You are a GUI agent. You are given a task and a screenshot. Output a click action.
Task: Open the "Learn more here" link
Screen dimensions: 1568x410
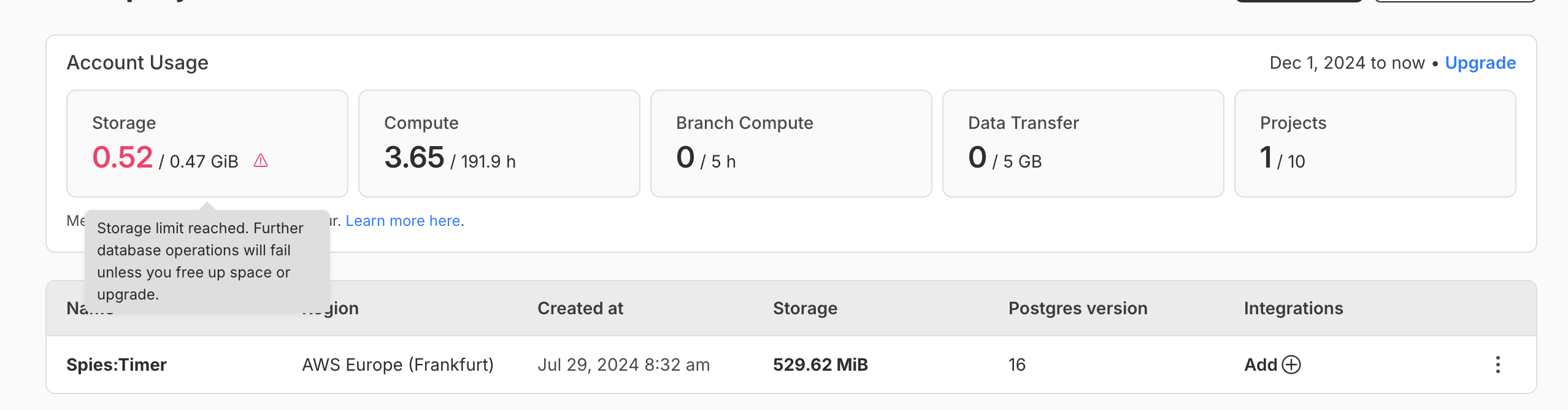(403, 221)
